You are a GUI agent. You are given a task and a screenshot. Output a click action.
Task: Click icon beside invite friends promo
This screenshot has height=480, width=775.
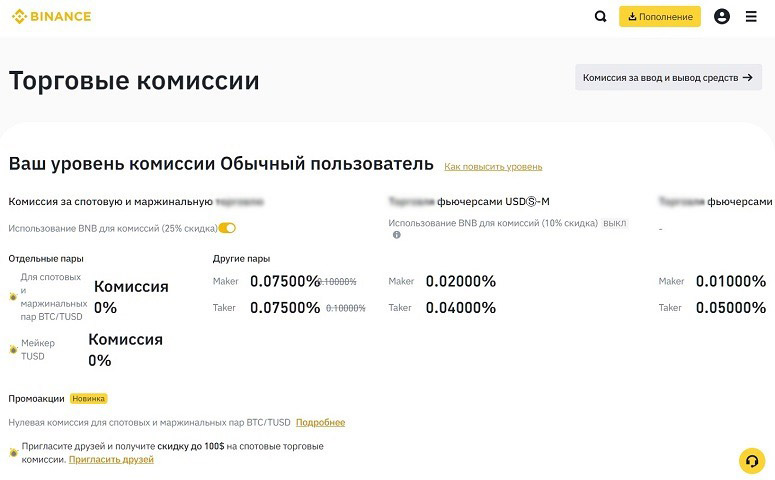click(13, 453)
